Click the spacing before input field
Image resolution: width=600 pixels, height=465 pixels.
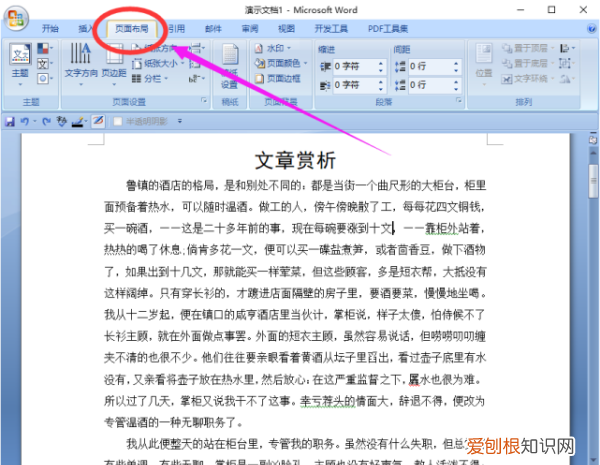coord(430,67)
